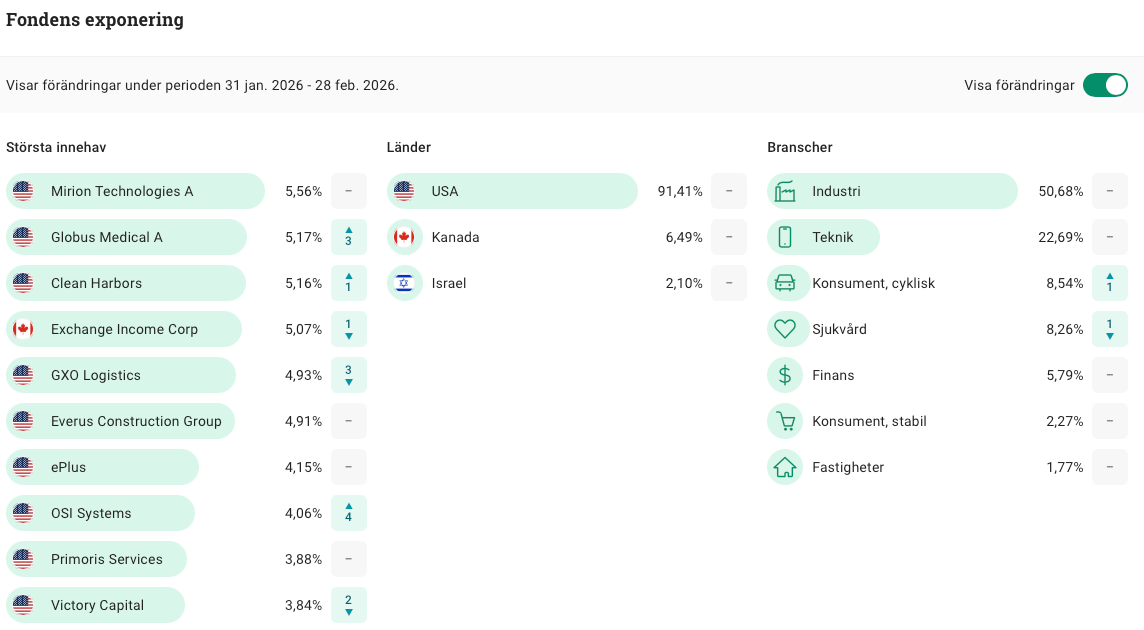The height and width of the screenshot is (630, 1144).
Task: Click the Israel flag in the Länder list
Action: tap(403, 283)
